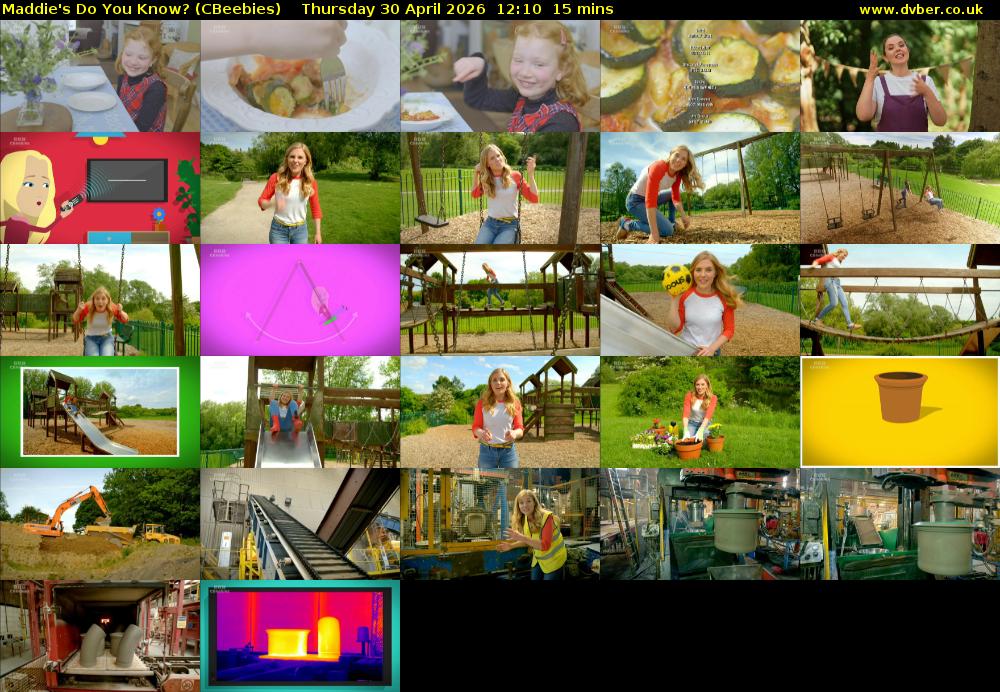Open thumbnail of woman in purple dungarees
Viewport: 1000px width, 692px height.
(x=900, y=76)
